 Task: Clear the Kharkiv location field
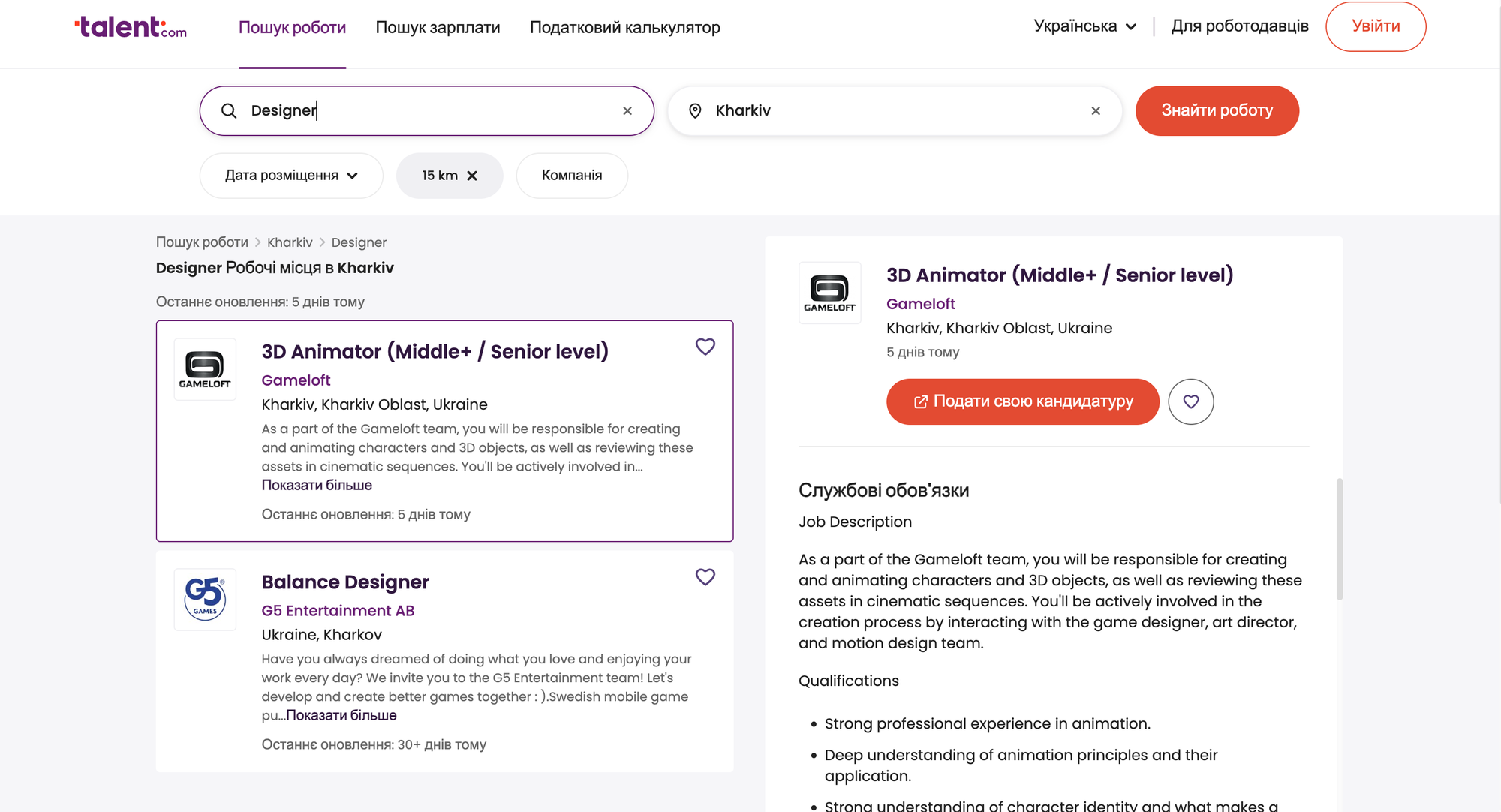[x=1095, y=111]
